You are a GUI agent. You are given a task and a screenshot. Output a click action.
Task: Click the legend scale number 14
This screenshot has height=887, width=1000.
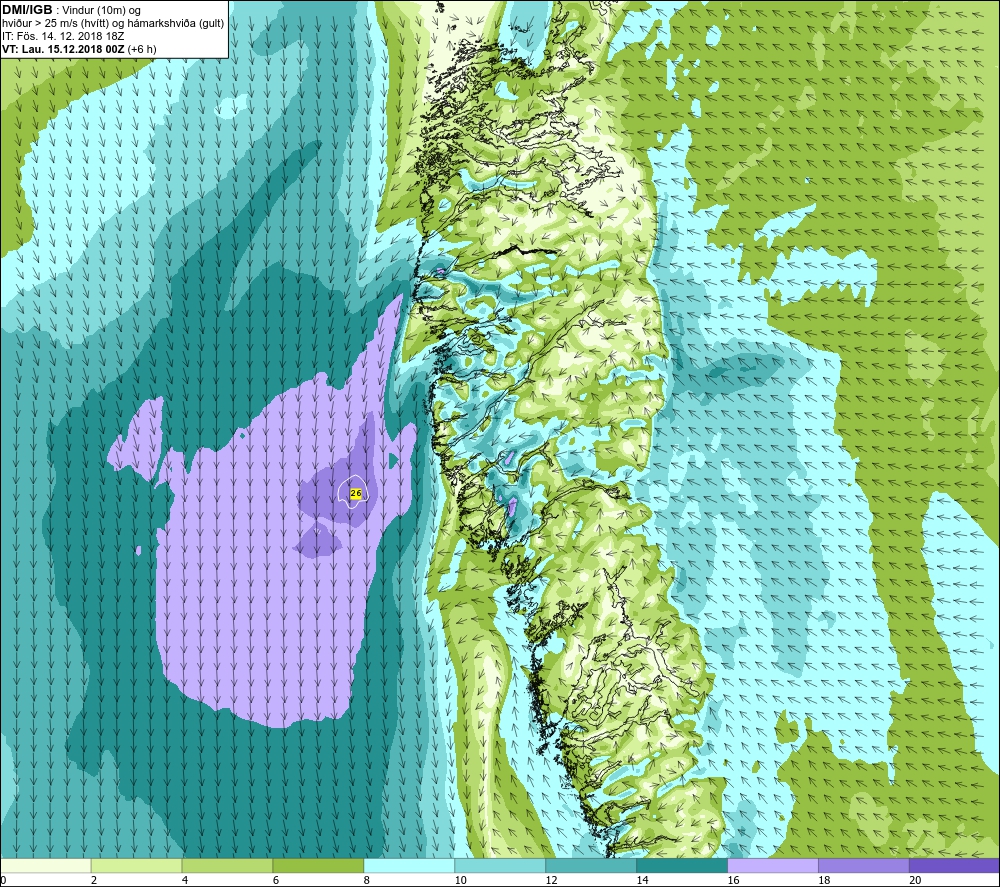(642, 880)
